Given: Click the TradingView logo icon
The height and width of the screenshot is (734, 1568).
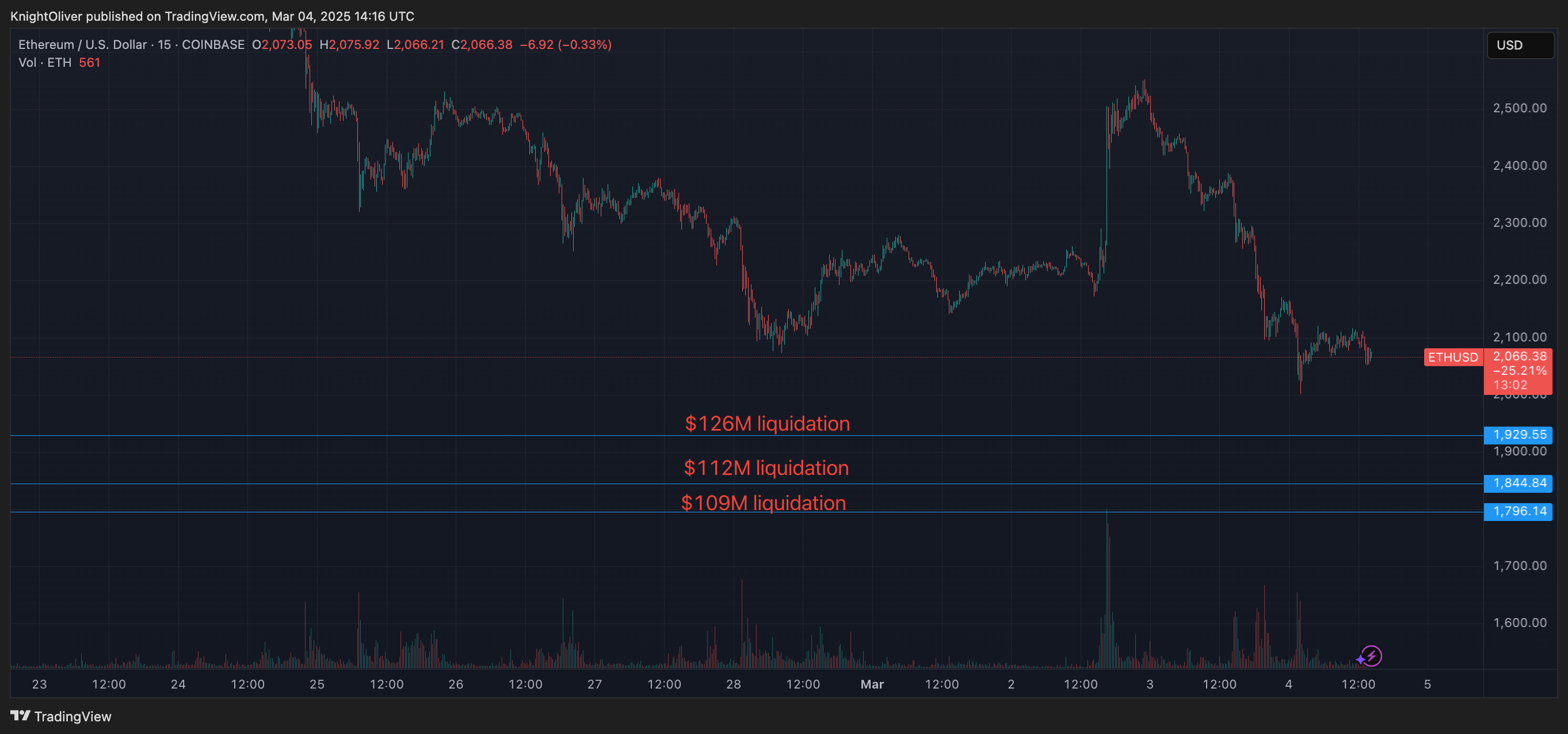Looking at the screenshot, I should click(20, 716).
